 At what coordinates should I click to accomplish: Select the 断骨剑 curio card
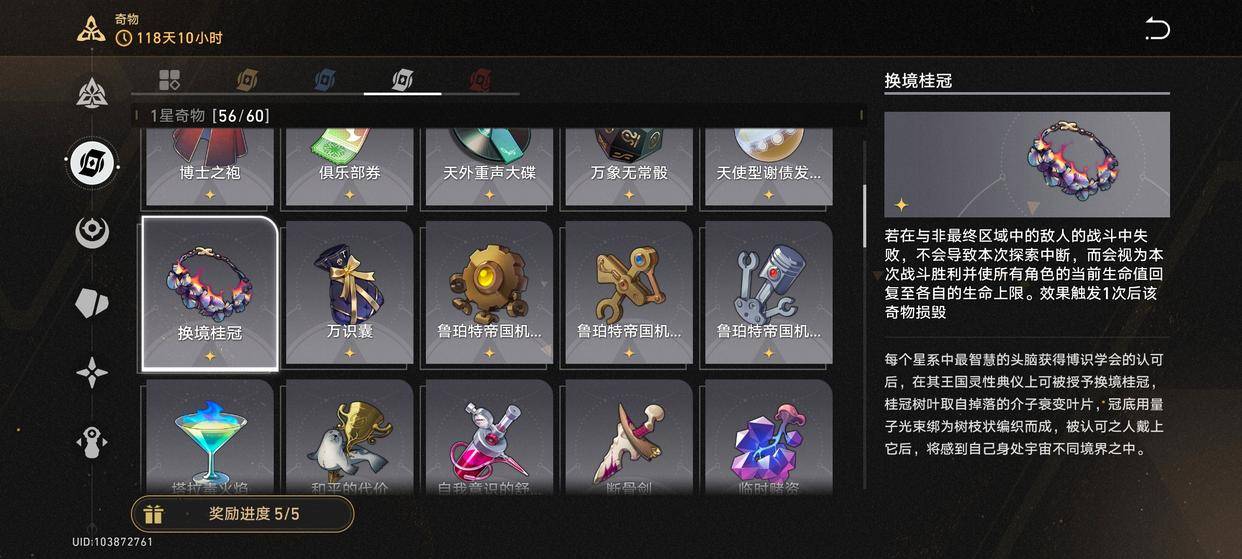(x=629, y=437)
